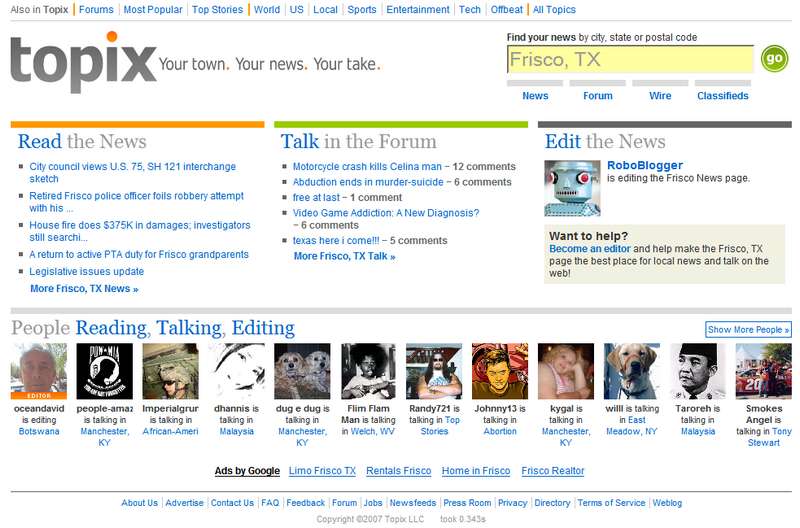
Task: Click the Frisco Realtor ad
Action: [x=553, y=471]
